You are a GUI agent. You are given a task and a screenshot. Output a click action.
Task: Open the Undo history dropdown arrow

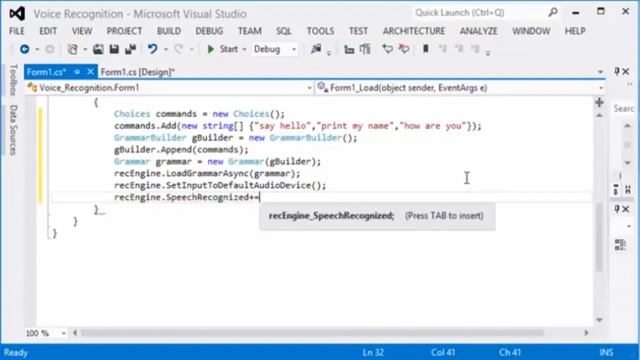point(166,50)
